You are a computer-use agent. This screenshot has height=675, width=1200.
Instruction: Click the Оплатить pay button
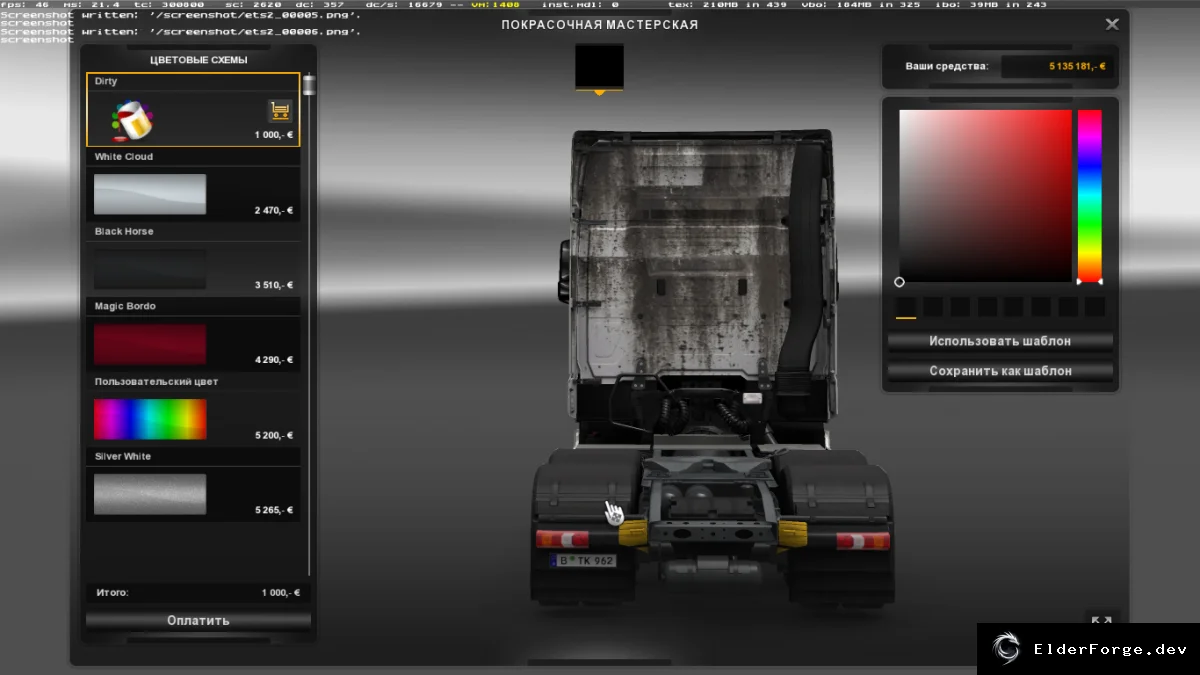pos(198,621)
